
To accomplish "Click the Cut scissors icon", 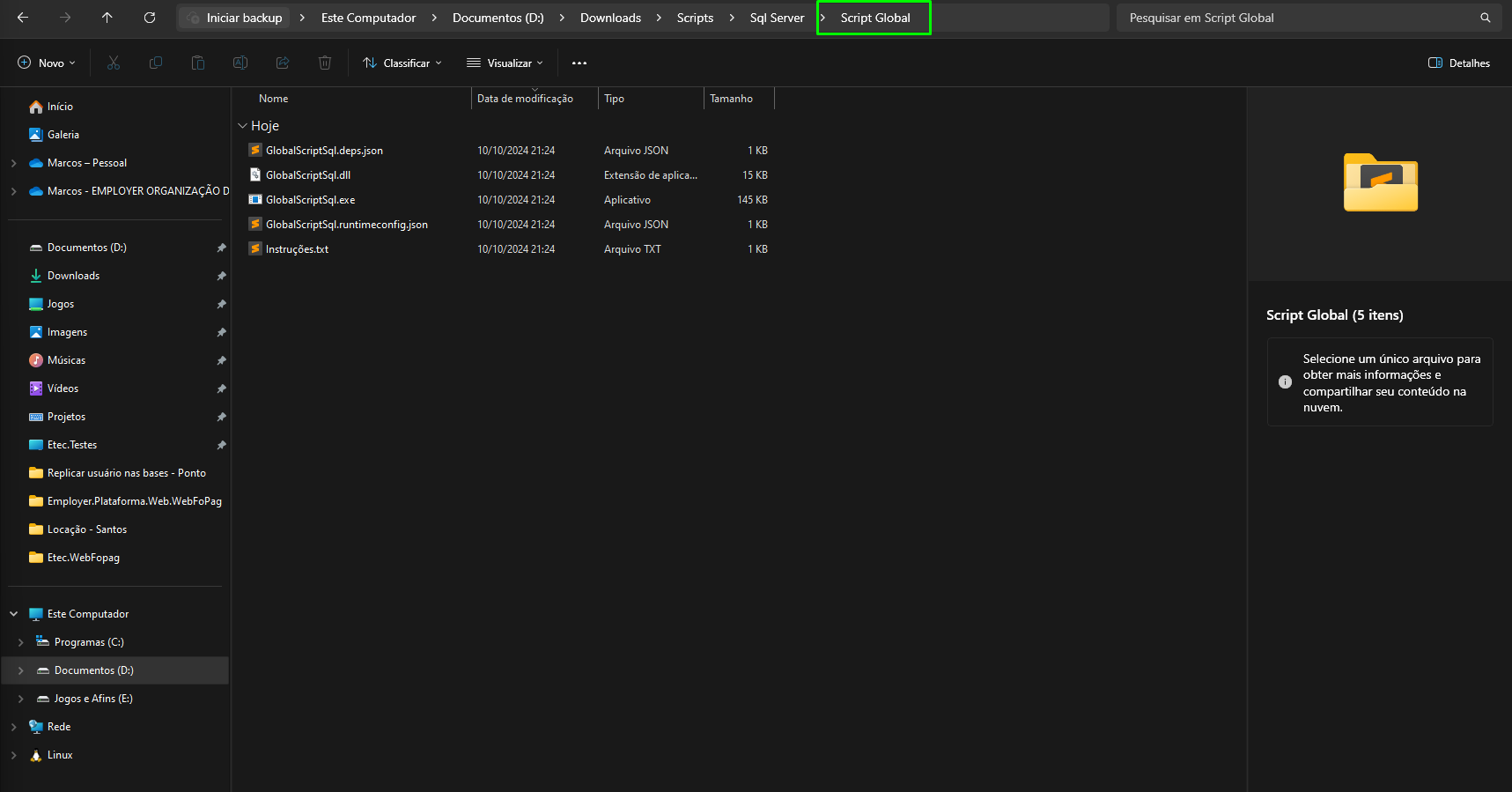I will click(x=114, y=63).
